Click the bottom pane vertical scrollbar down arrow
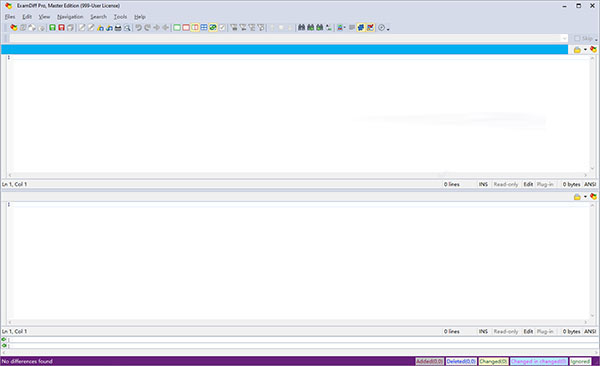 592,316
